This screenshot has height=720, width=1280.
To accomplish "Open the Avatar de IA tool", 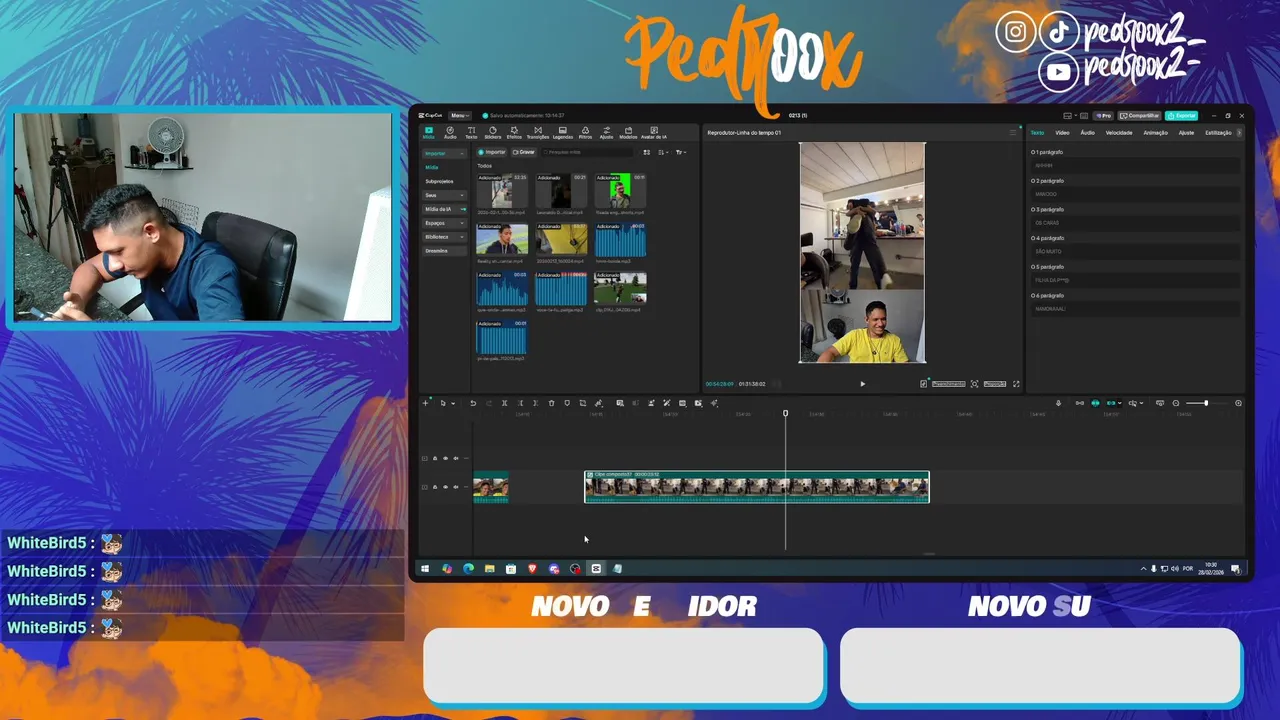I will (654, 132).
